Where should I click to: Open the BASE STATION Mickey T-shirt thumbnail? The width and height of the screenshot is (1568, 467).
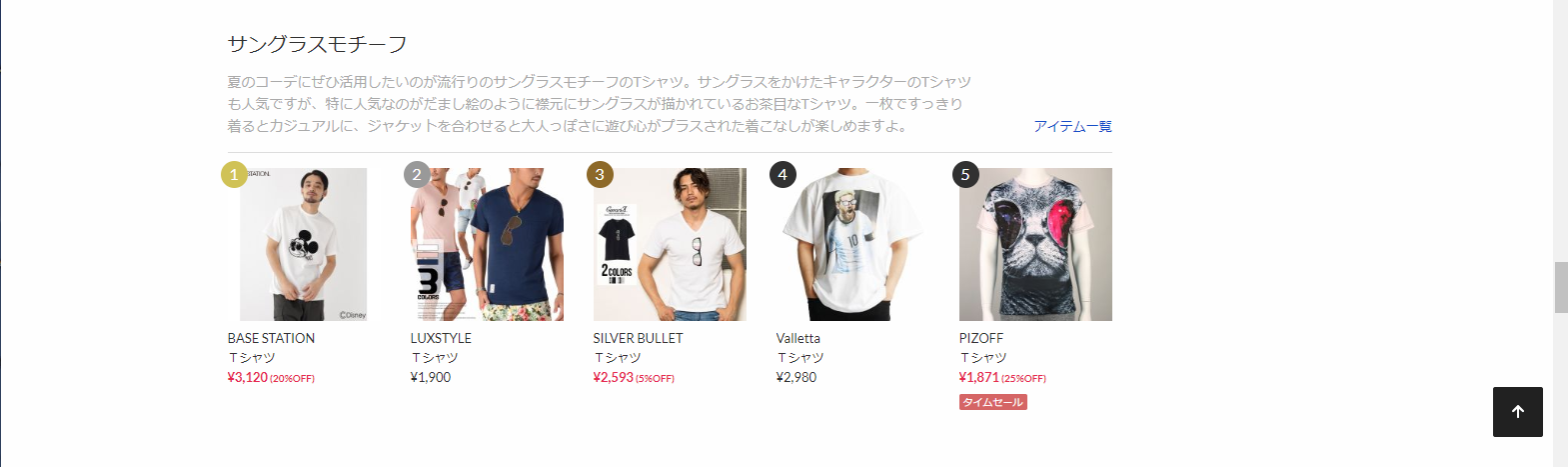303,244
